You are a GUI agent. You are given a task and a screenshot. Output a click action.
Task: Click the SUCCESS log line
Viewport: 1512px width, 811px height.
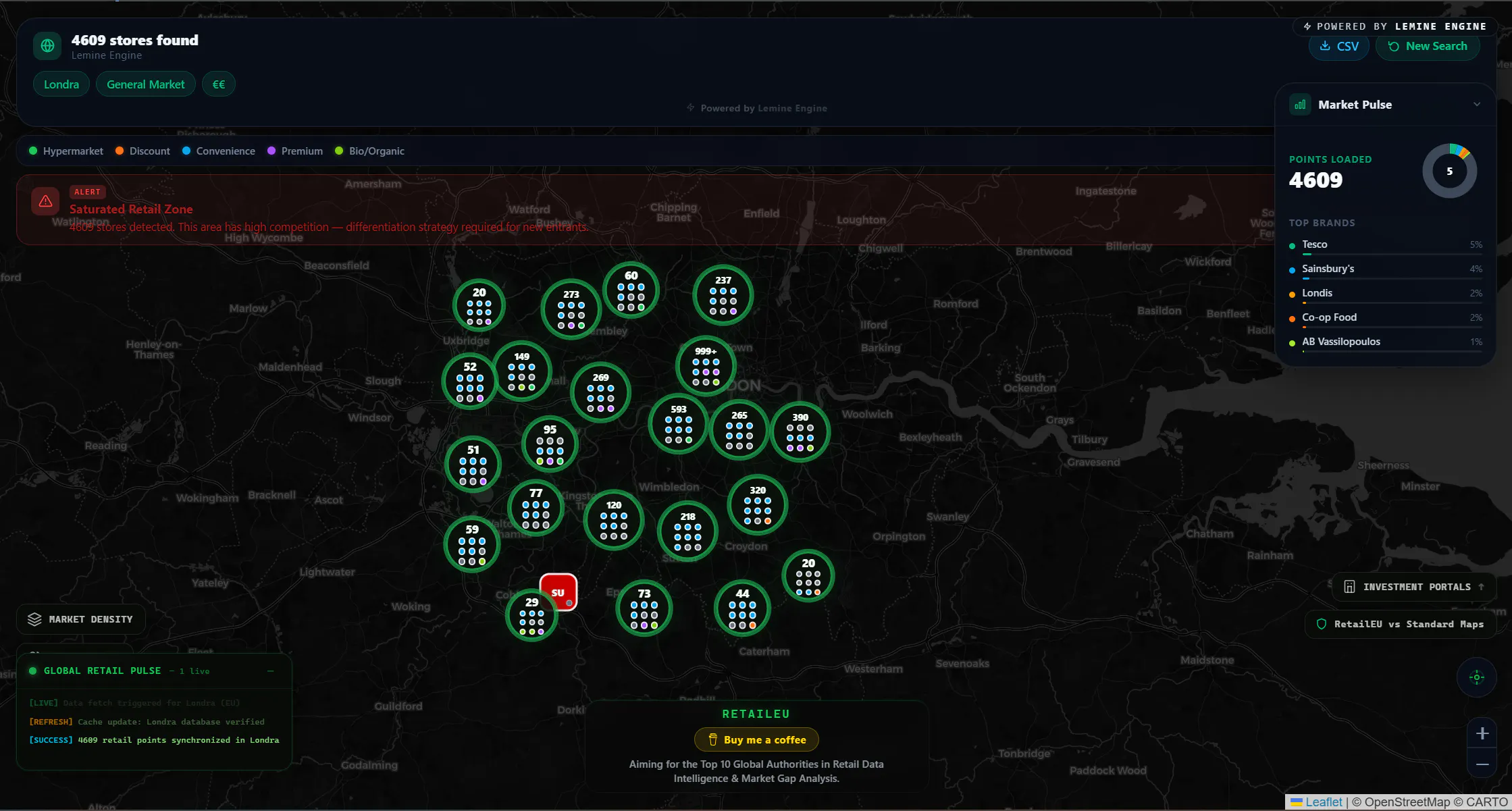tap(154, 740)
